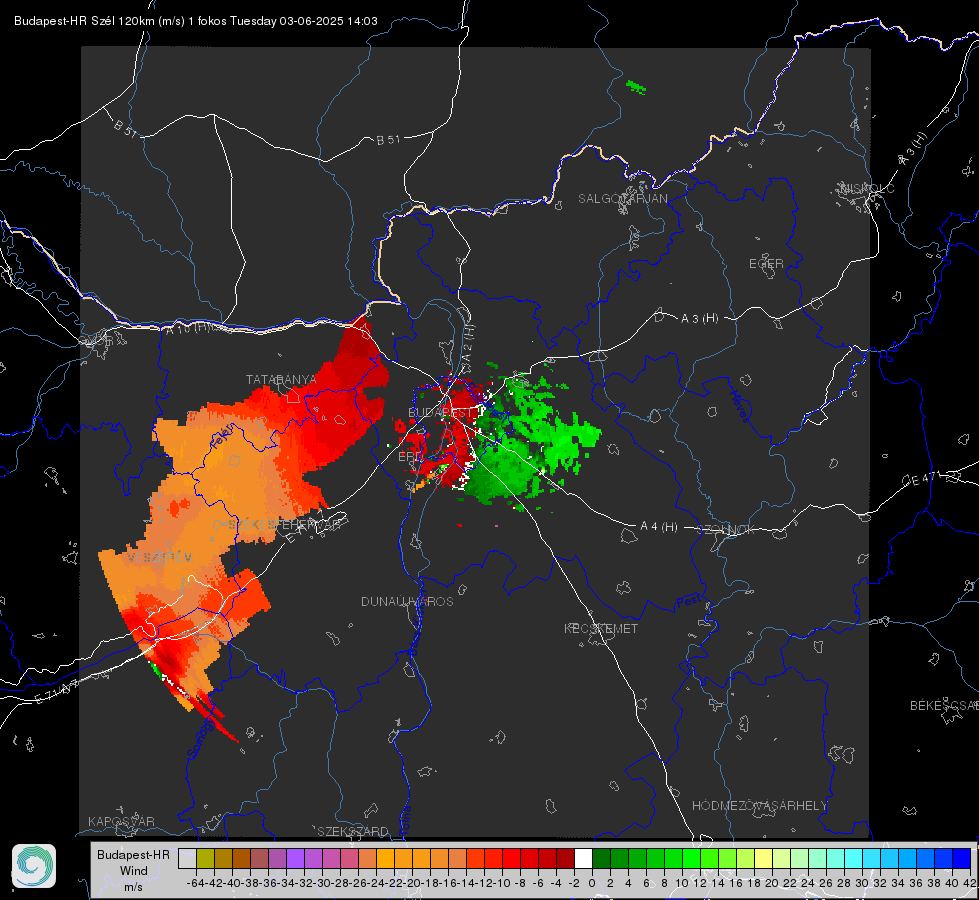Click the HÓDMEZŐVÁSÁRHELY city label
The image size is (979, 900).
(x=759, y=806)
